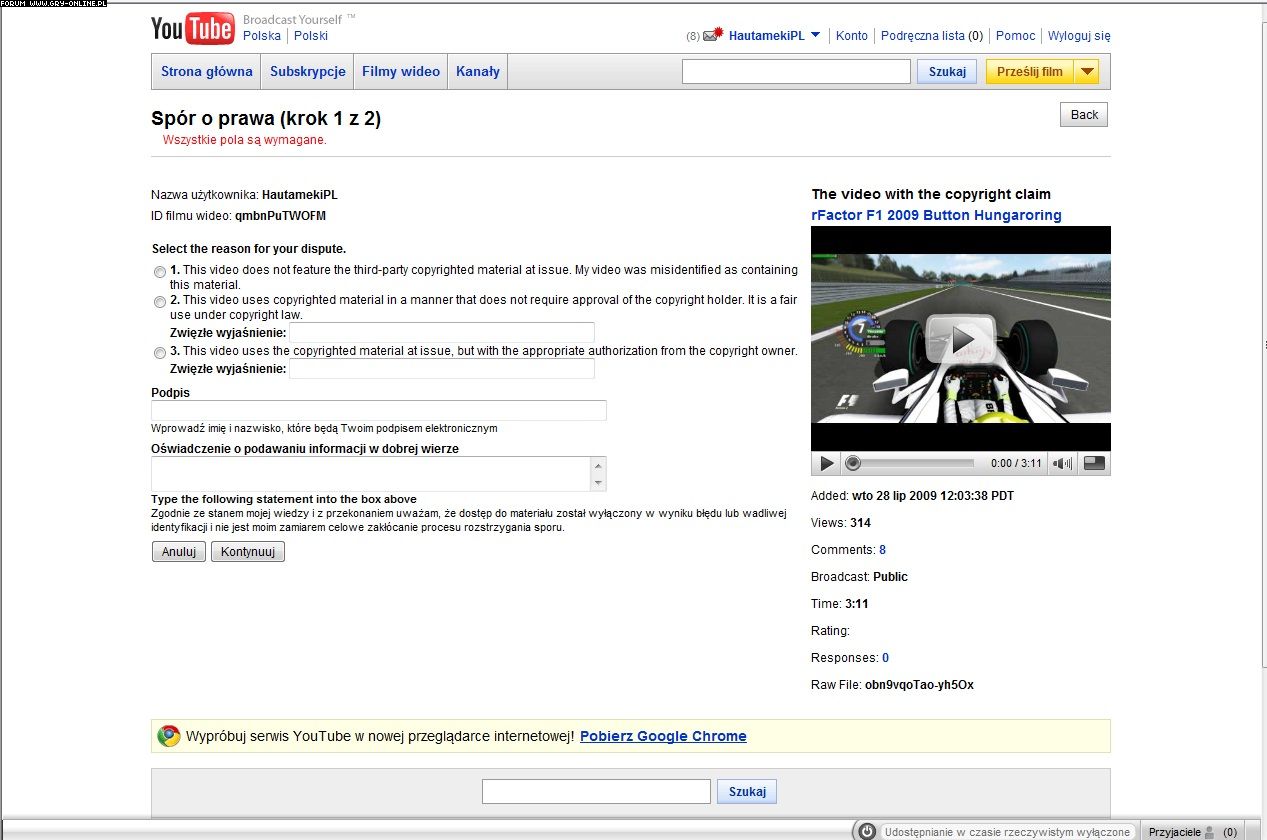1267x840 pixels.
Task: Start video with player play button
Action: click(827, 463)
